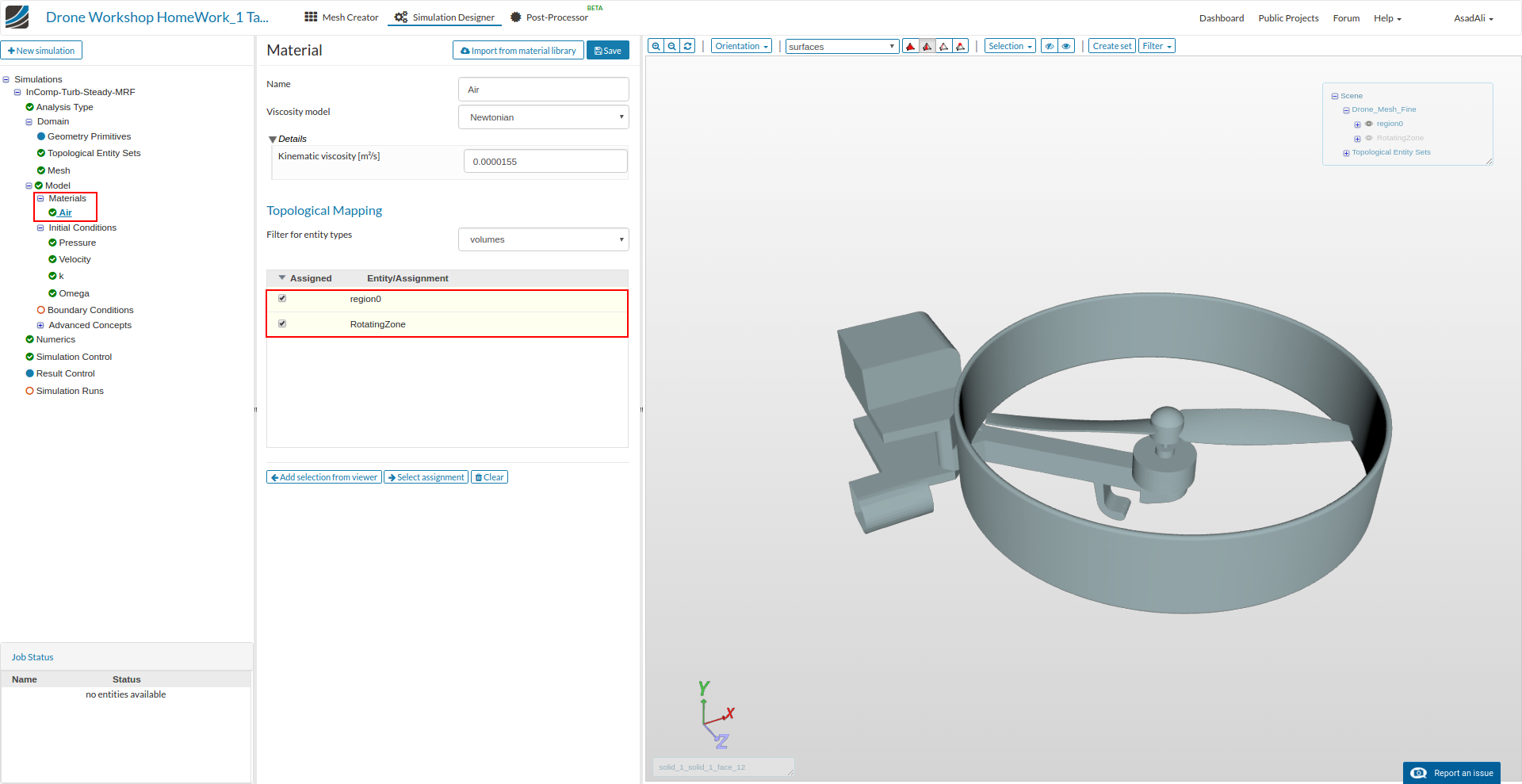Click the zoom in magnifier icon
This screenshot has height=784, width=1522.
[x=656, y=47]
